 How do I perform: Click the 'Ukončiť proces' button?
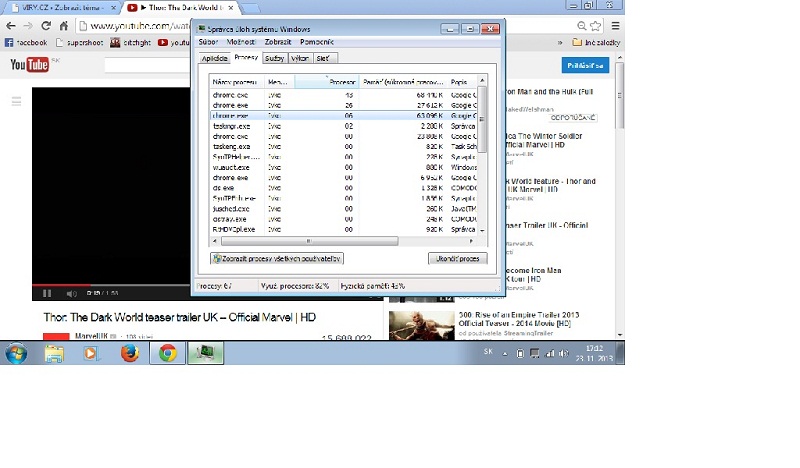[x=458, y=259]
